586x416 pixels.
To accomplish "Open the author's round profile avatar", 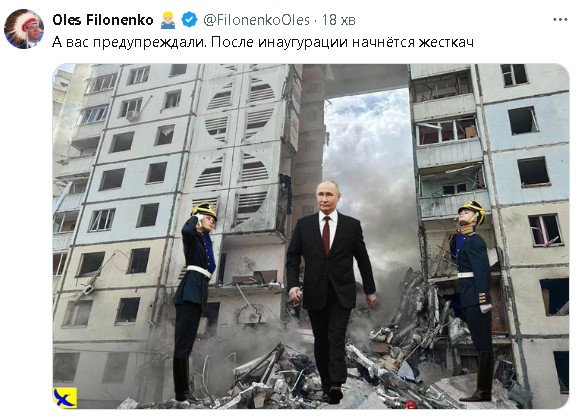I will (24, 29).
